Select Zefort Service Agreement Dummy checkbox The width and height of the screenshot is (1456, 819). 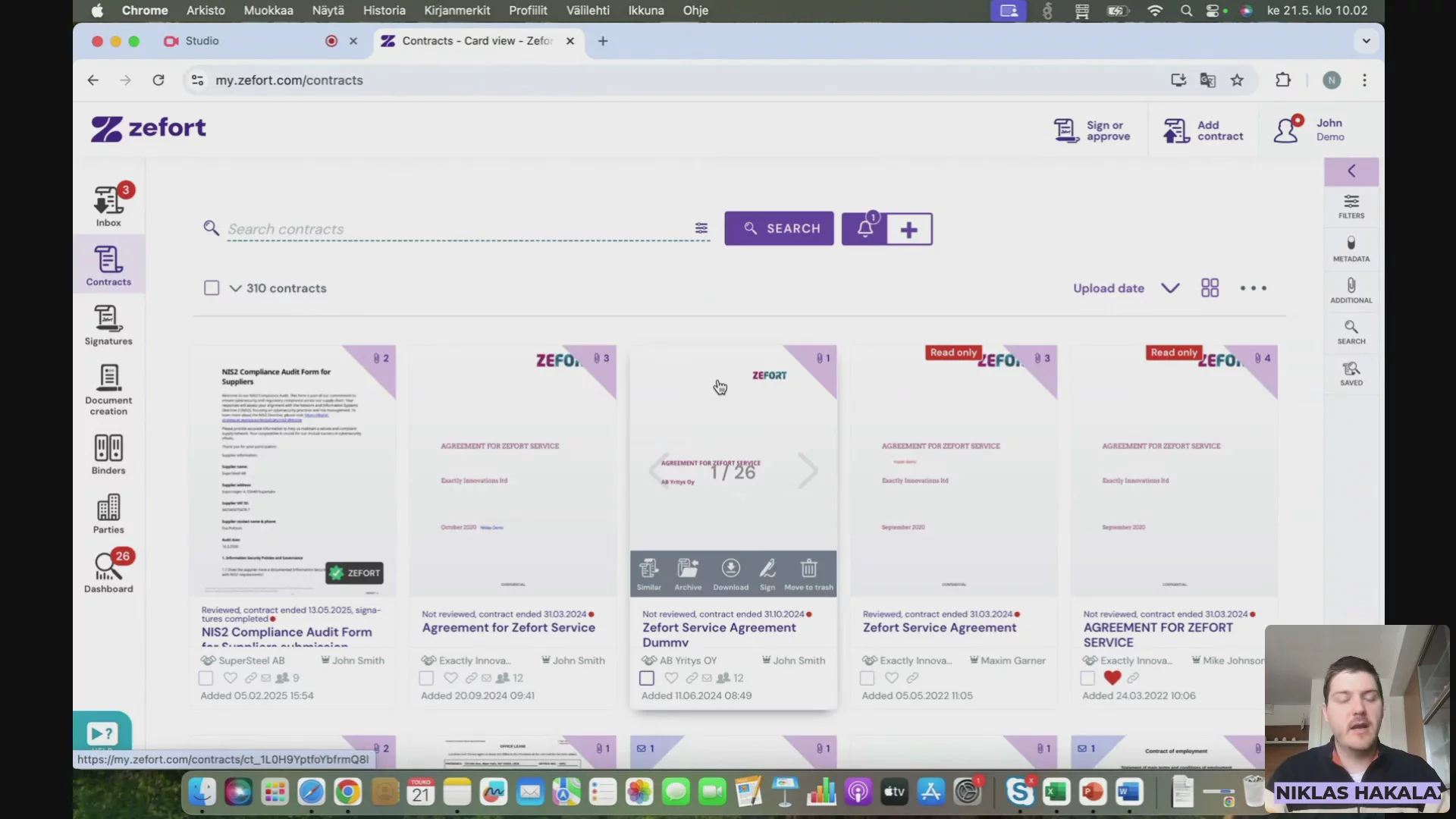(x=647, y=678)
